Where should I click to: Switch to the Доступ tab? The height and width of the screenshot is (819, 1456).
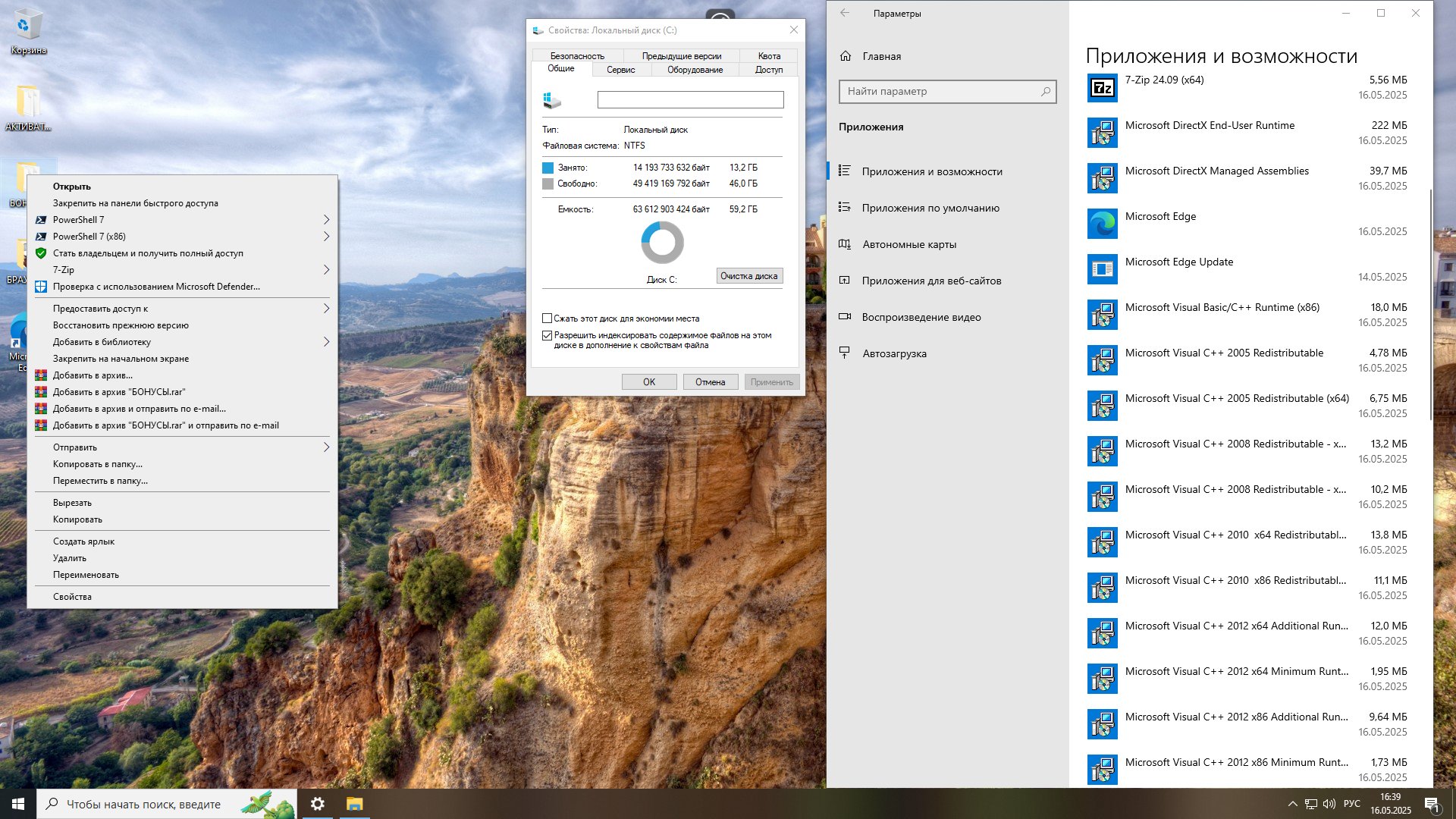click(x=769, y=70)
